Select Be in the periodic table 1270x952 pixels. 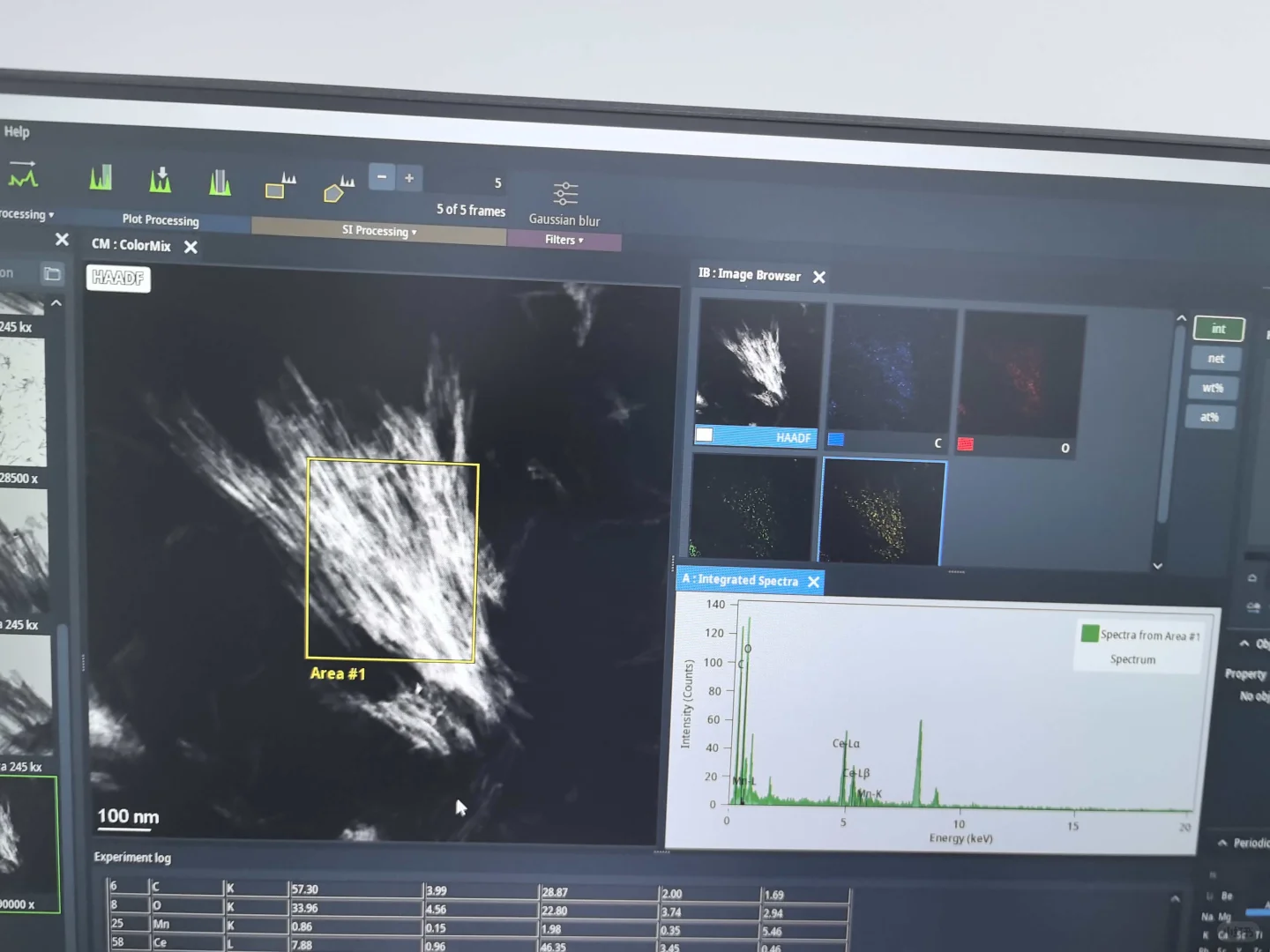[x=1227, y=896]
